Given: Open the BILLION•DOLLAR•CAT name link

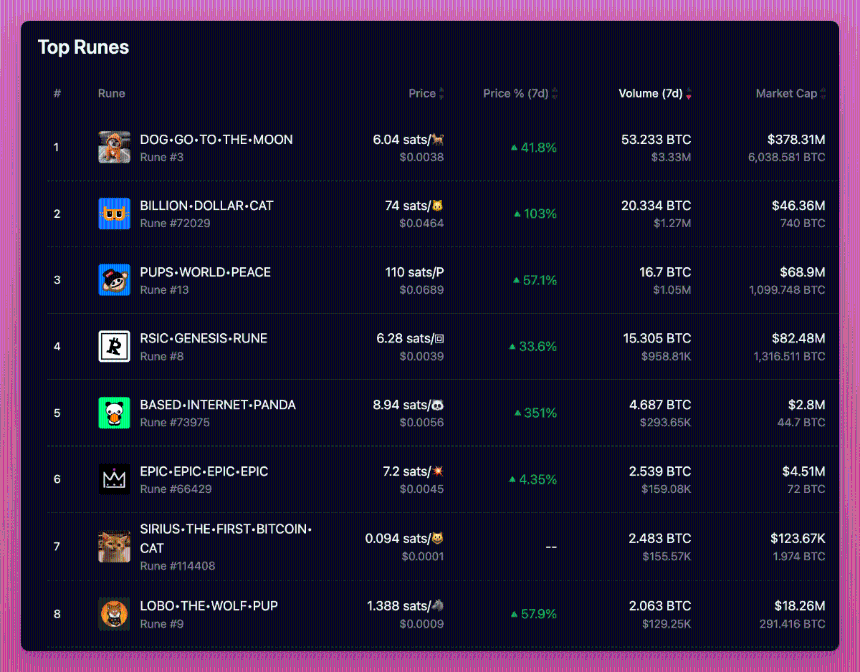Looking at the screenshot, I should pyautogui.click(x=206, y=206).
